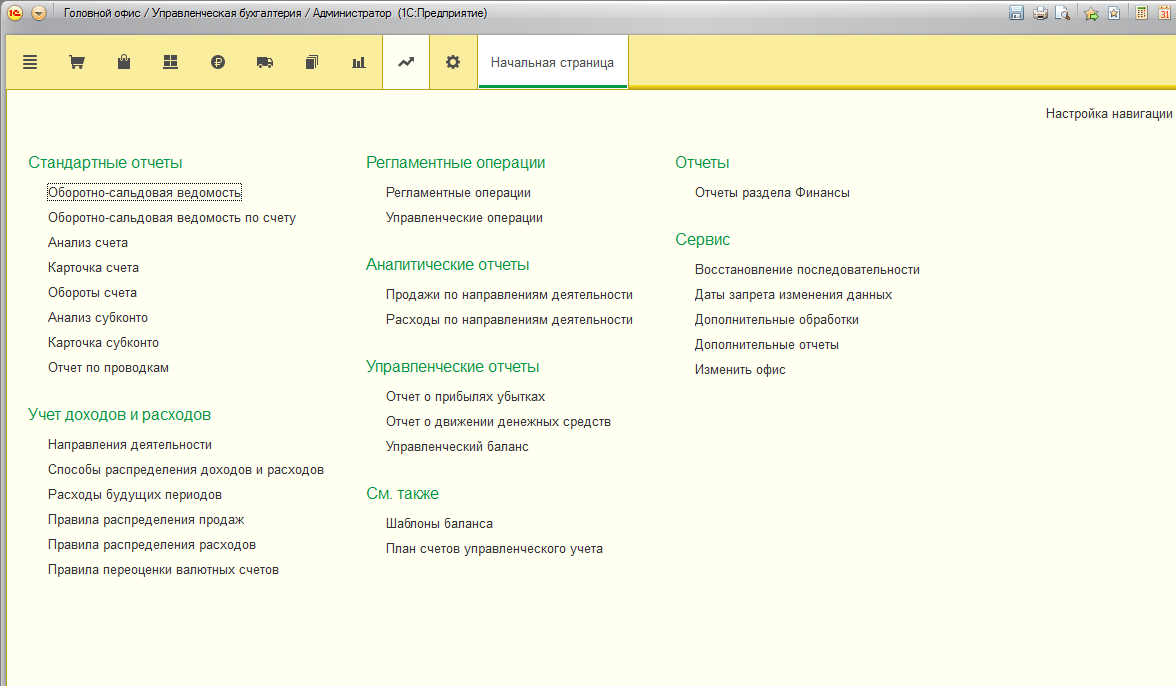Open Отчеты раздела Финансы
Image resolution: width=1176 pixels, height=686 pixels.
[x=772, y=193]
